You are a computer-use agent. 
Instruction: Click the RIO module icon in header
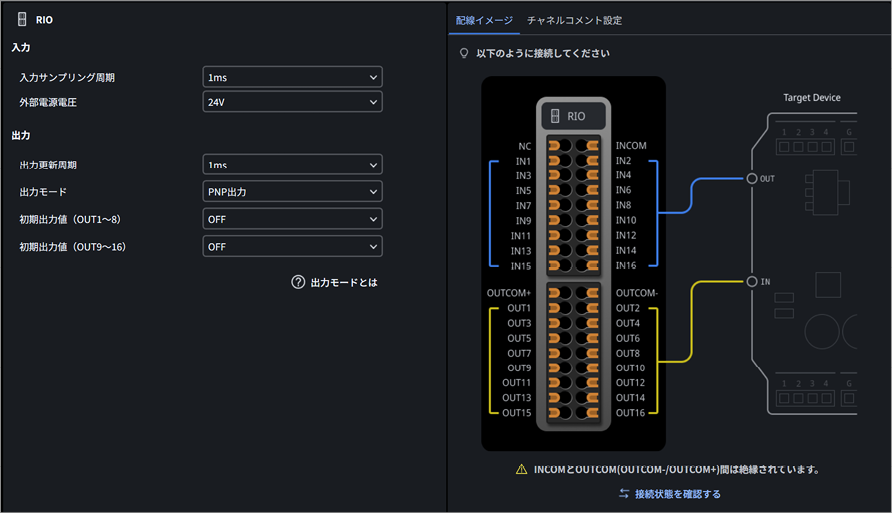click(22, 19)
